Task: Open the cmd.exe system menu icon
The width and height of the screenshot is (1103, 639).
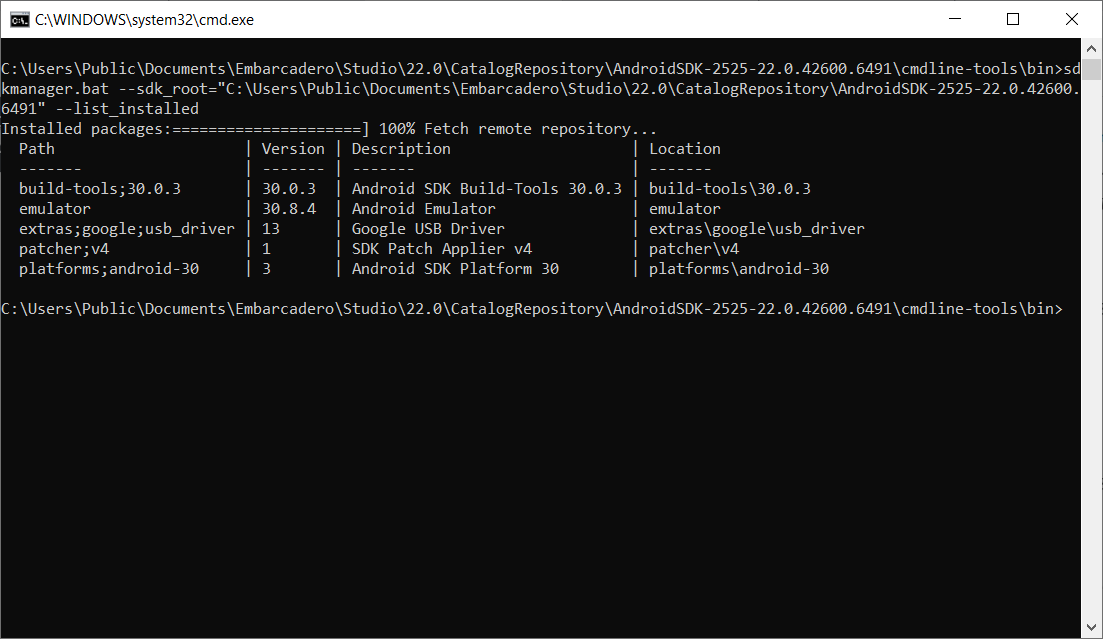Action: point(19,19)
